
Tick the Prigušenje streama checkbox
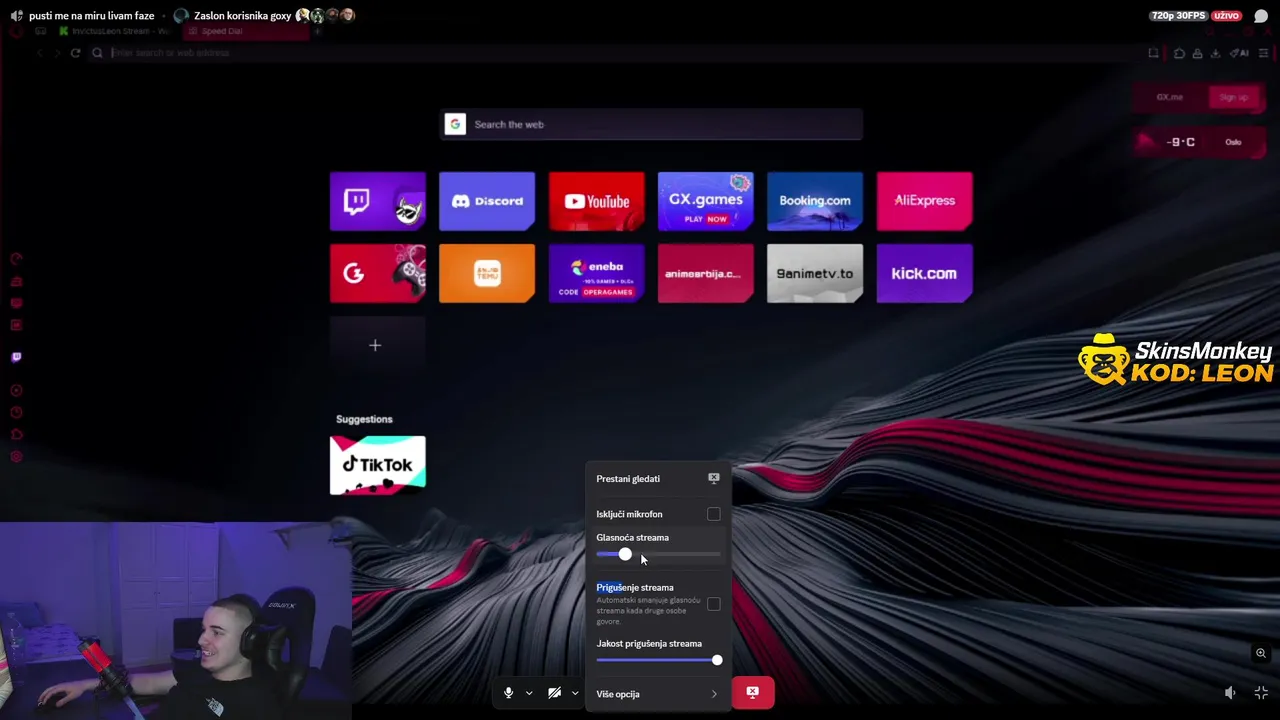[x=714, y=604]
